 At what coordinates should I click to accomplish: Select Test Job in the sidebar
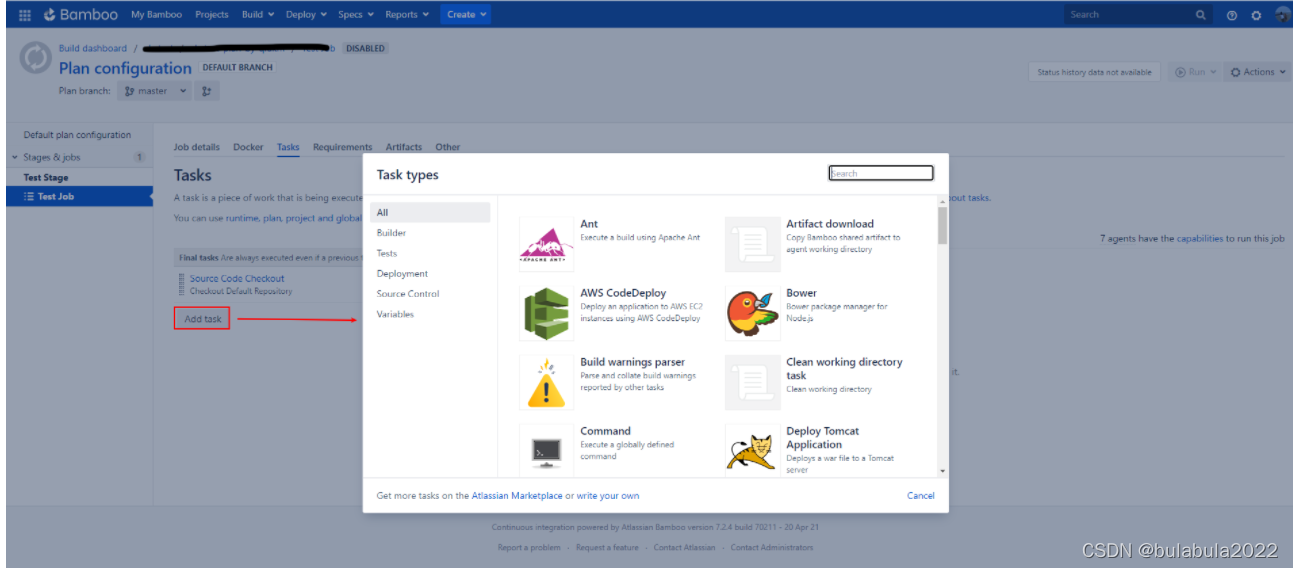click(x=79, y=197)
